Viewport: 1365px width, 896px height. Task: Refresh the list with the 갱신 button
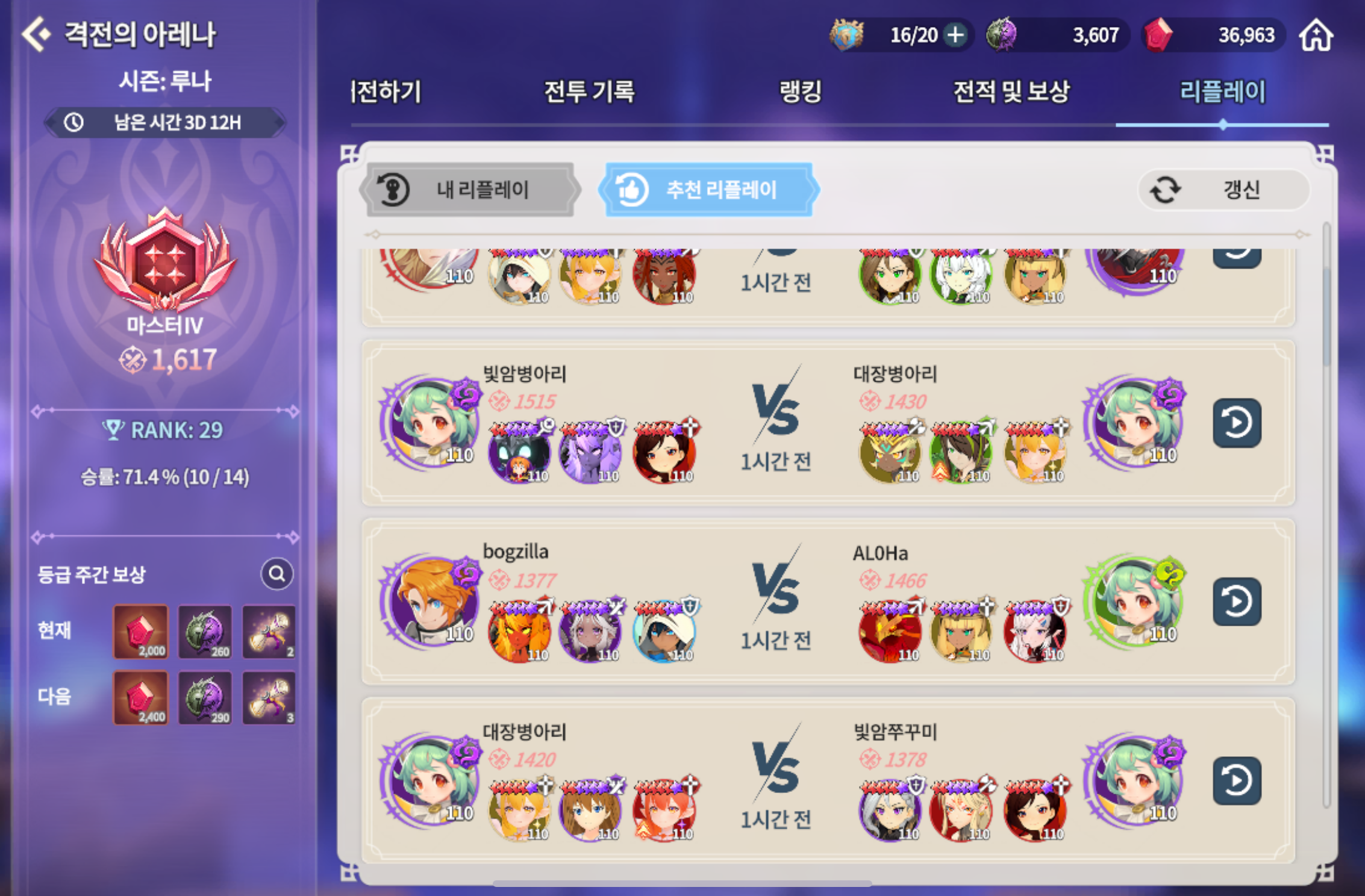coord(1223,190)
